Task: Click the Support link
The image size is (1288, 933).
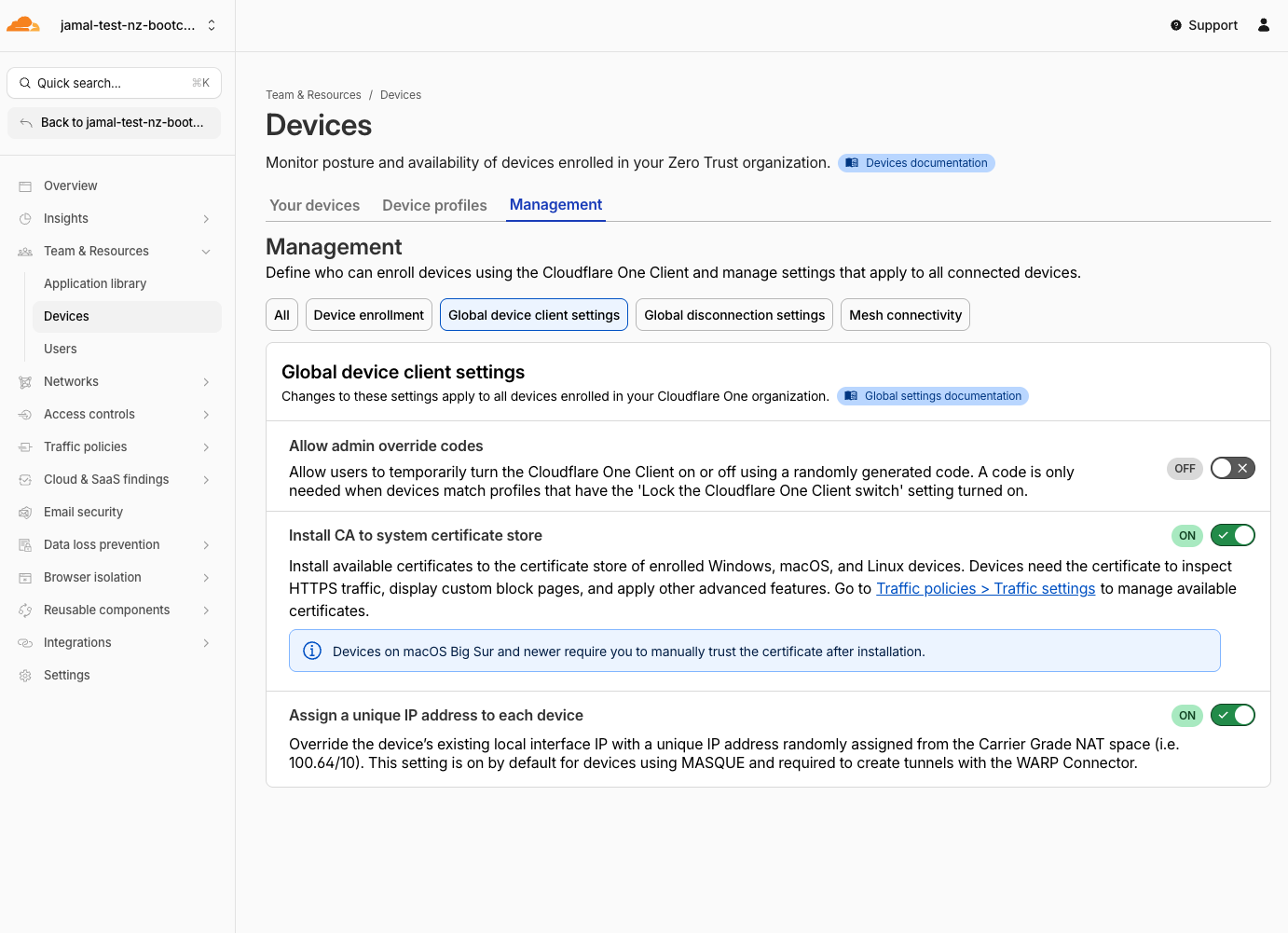Action: click(1204, 25)
